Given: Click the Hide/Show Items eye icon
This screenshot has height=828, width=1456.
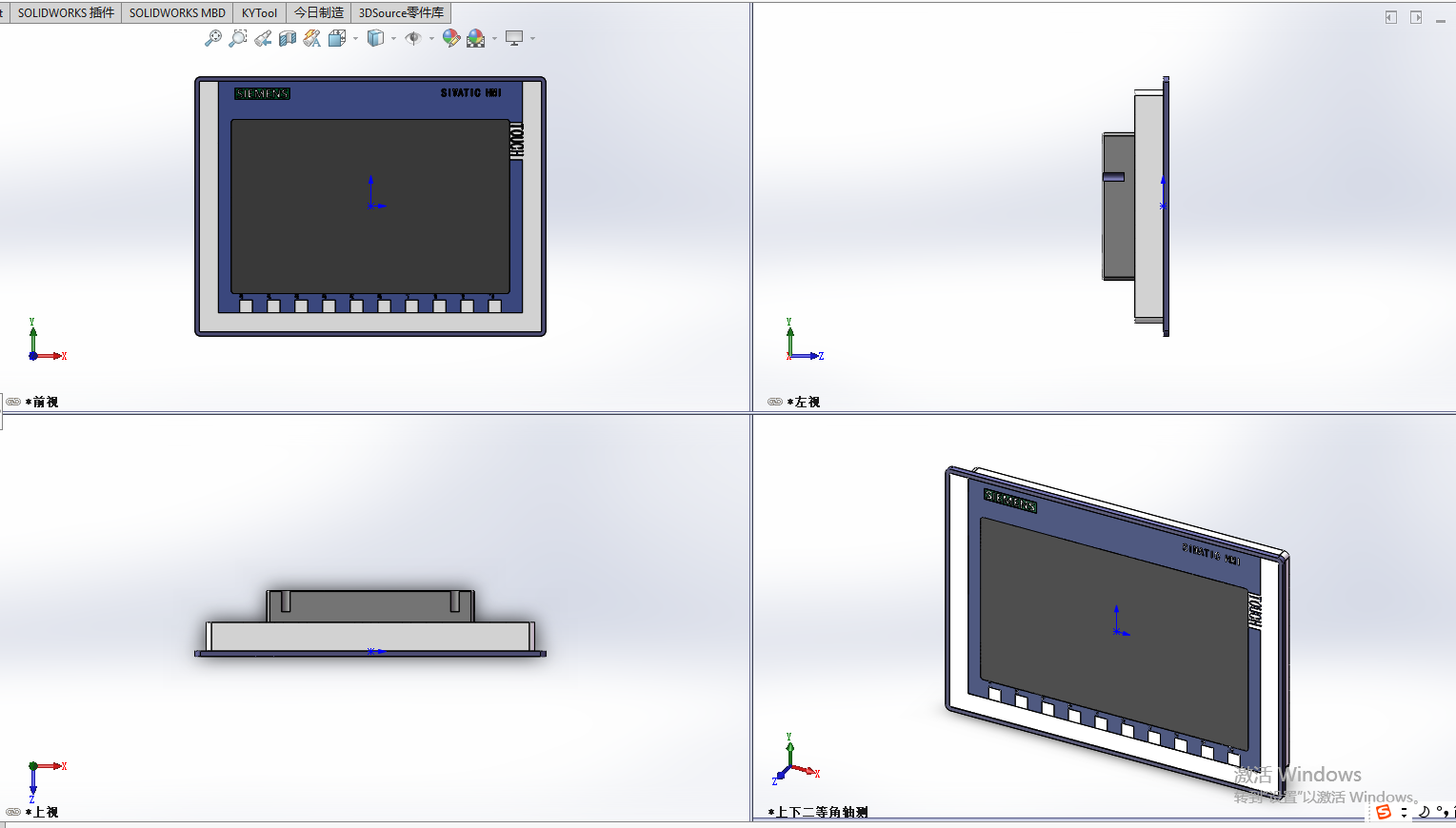Looking at the screenshot, I should coord(413,38).
